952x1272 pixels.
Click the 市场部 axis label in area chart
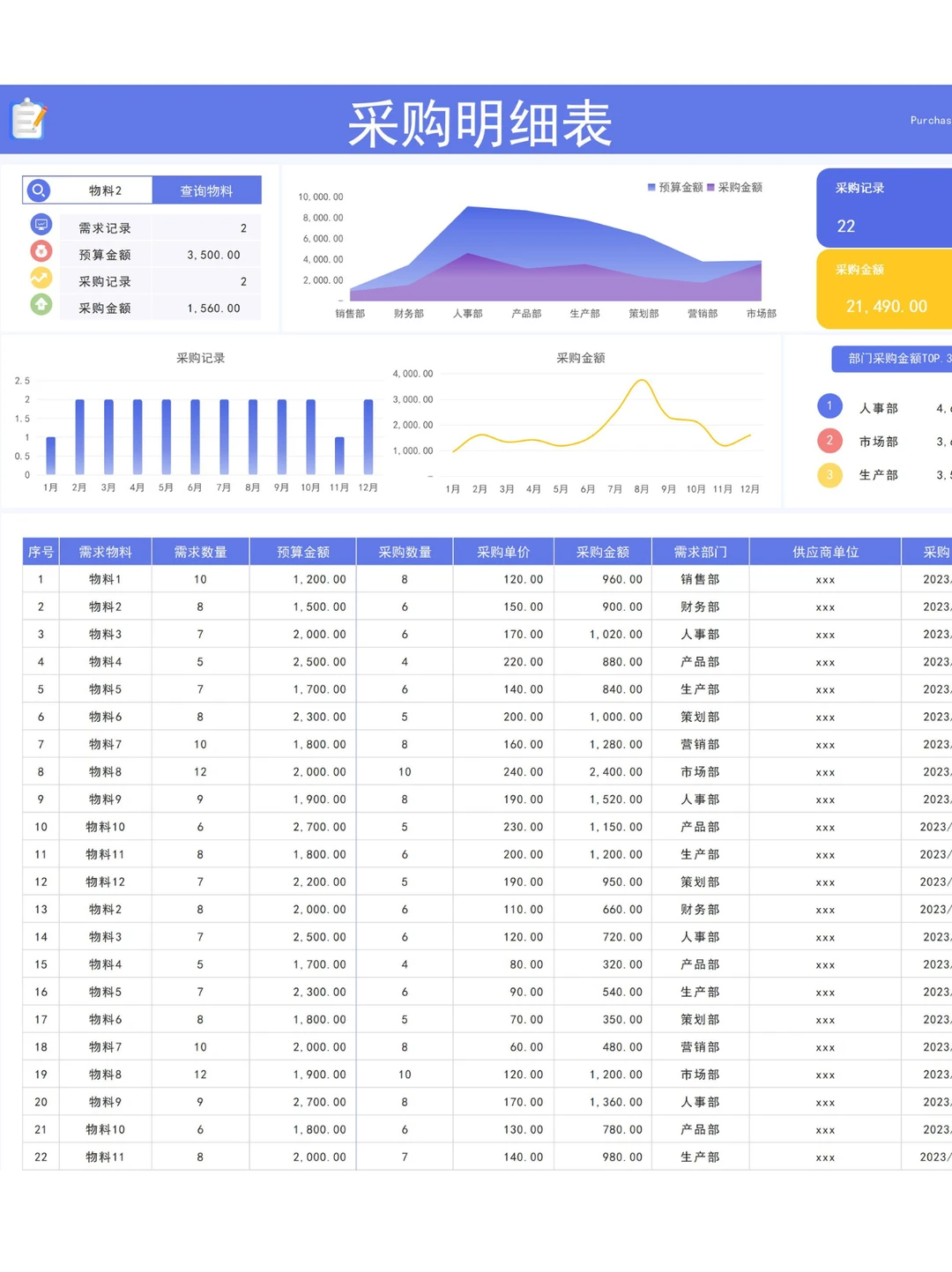tap(761, 313)
